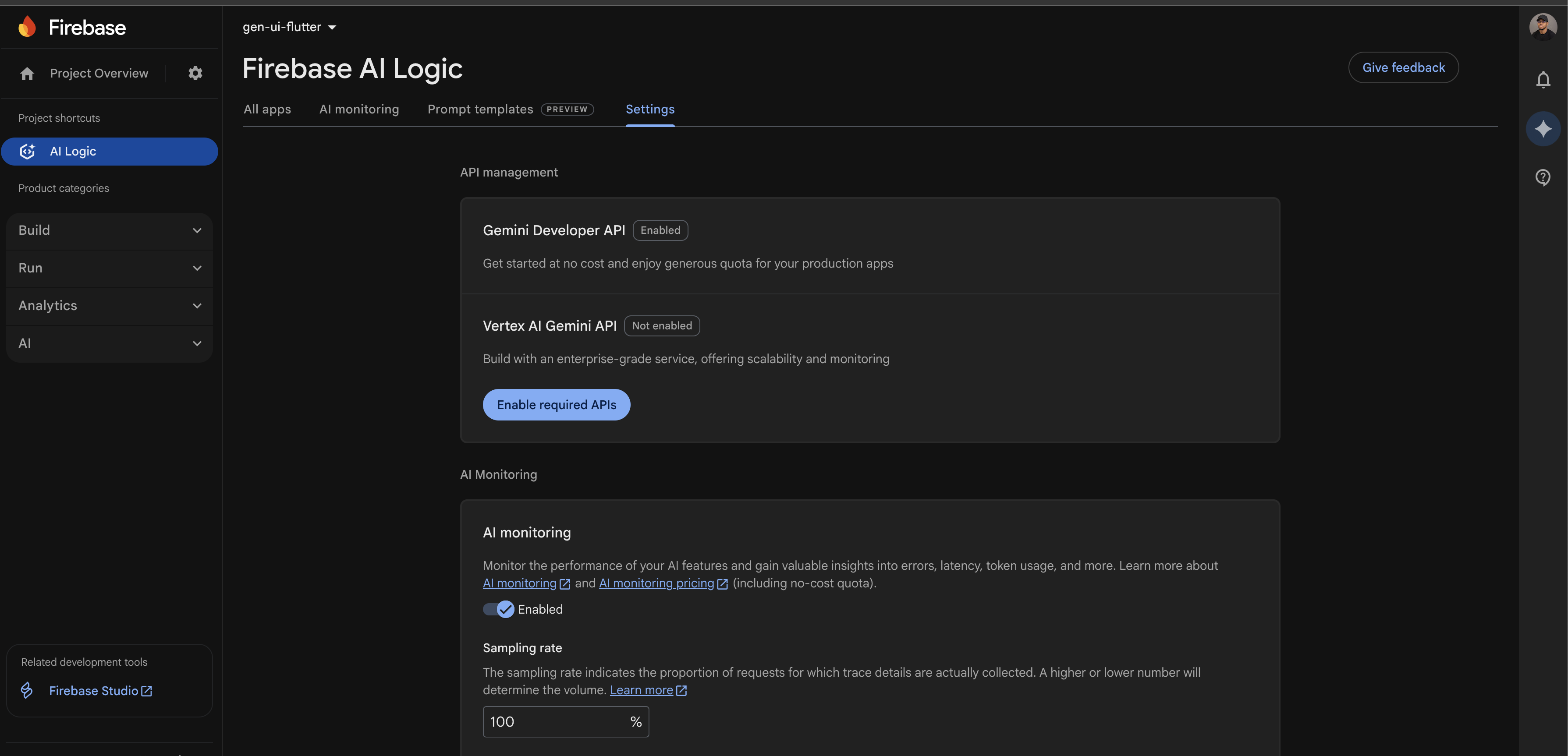Open the Firebase Studio link

(94, 691)
